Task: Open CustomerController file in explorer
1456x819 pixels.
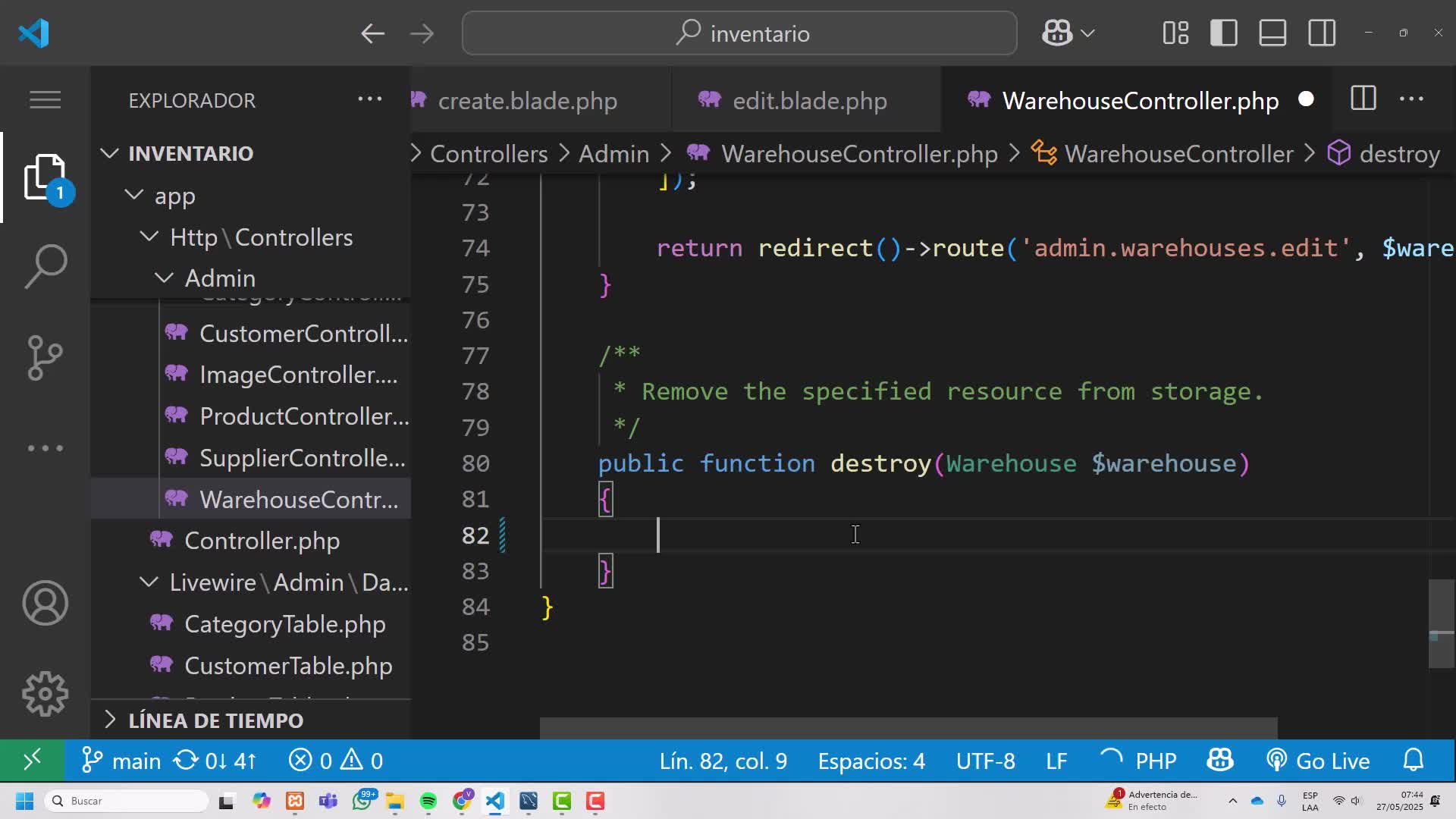Action: click(x=250, y=334)
